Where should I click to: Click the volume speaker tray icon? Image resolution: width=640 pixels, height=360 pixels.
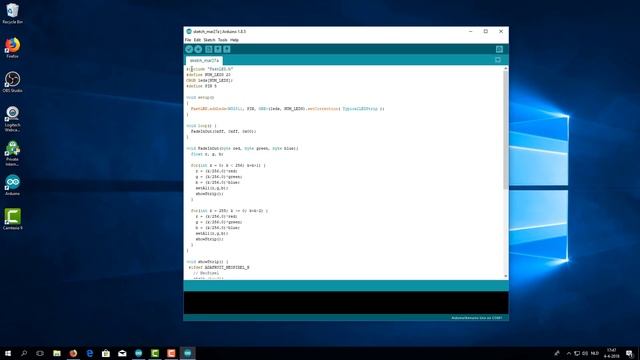[x=585, y=353]
